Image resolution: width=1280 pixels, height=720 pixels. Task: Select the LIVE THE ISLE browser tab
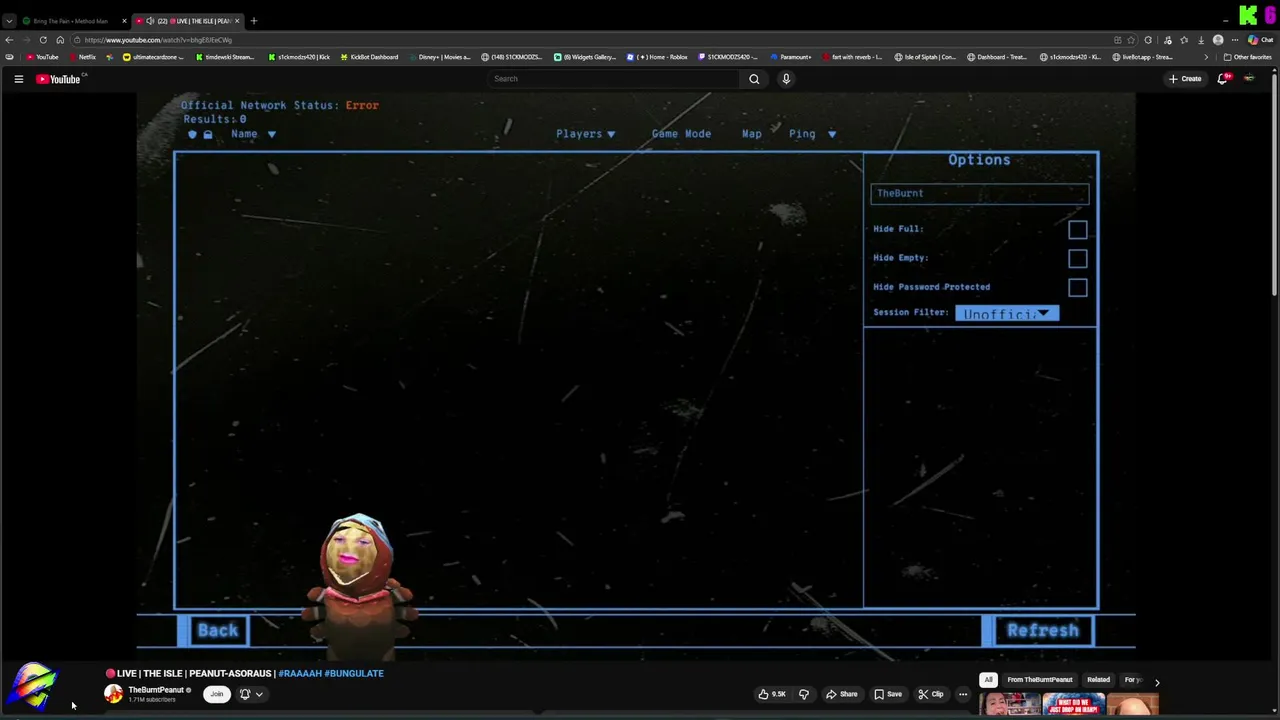tap(190, 21)
